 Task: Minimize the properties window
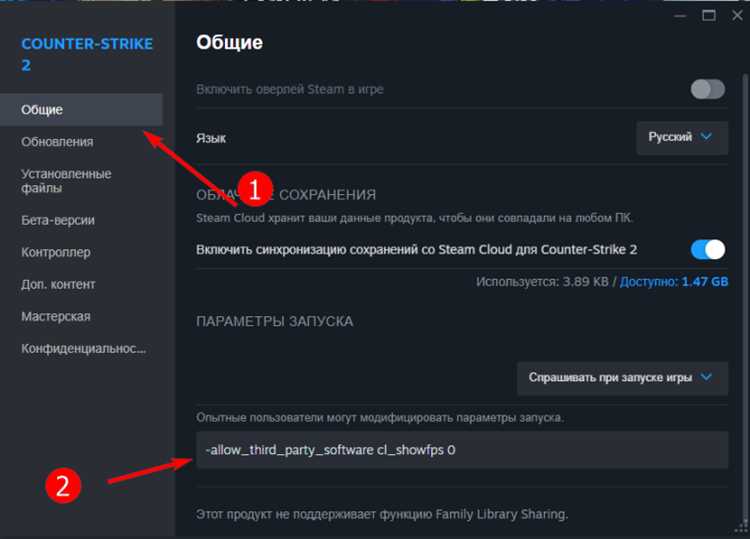coord(680,16)
